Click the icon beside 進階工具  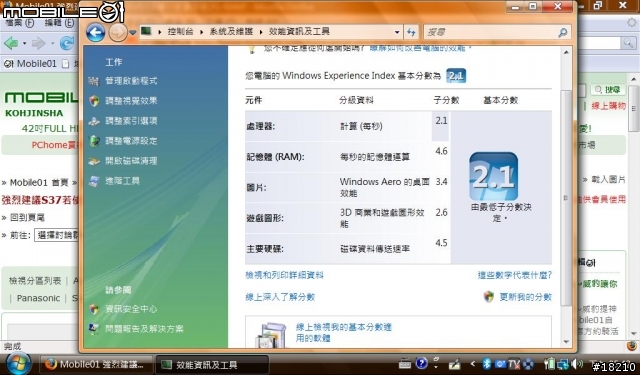click(94, 181)
